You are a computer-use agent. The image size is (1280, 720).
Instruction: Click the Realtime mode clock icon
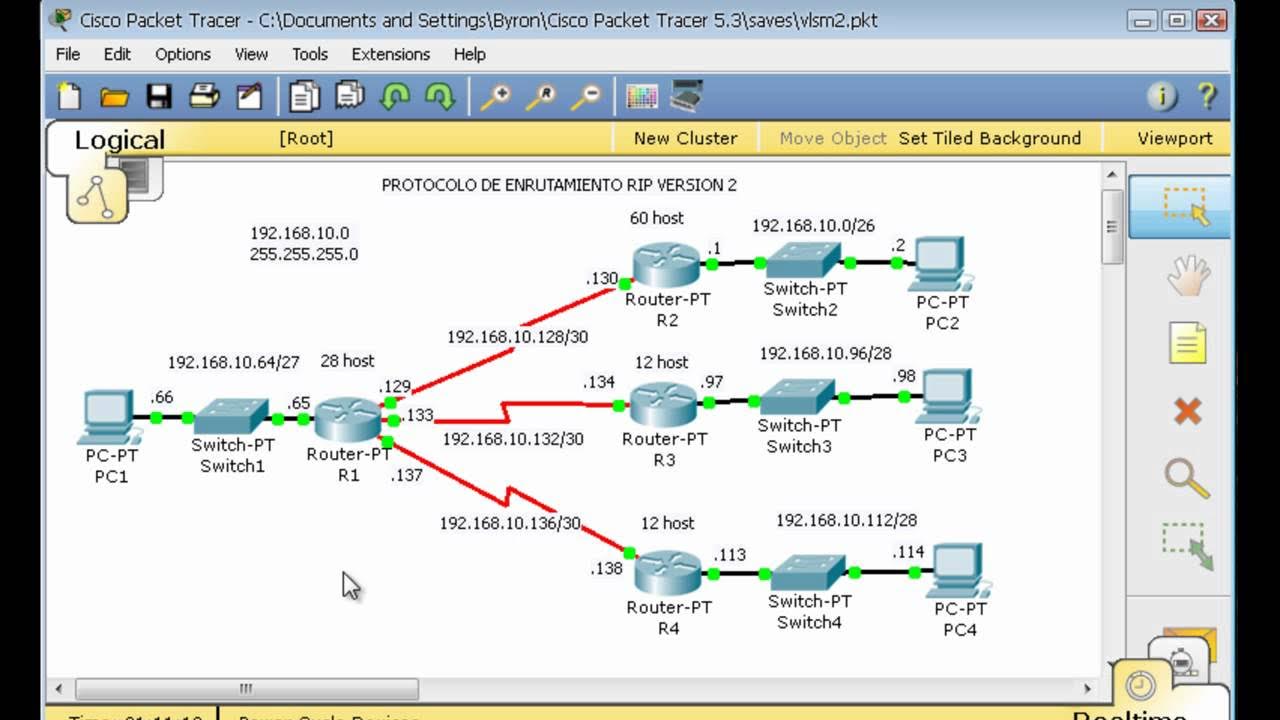click(1140, 685)
